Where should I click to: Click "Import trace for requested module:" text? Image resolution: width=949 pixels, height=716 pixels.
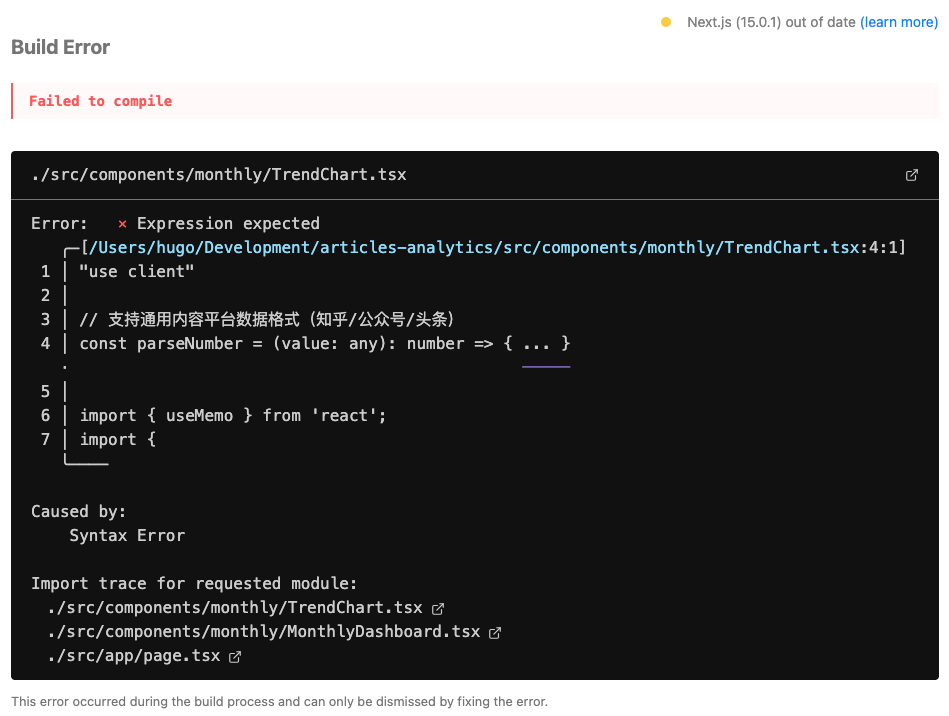[x=194, y=583]
